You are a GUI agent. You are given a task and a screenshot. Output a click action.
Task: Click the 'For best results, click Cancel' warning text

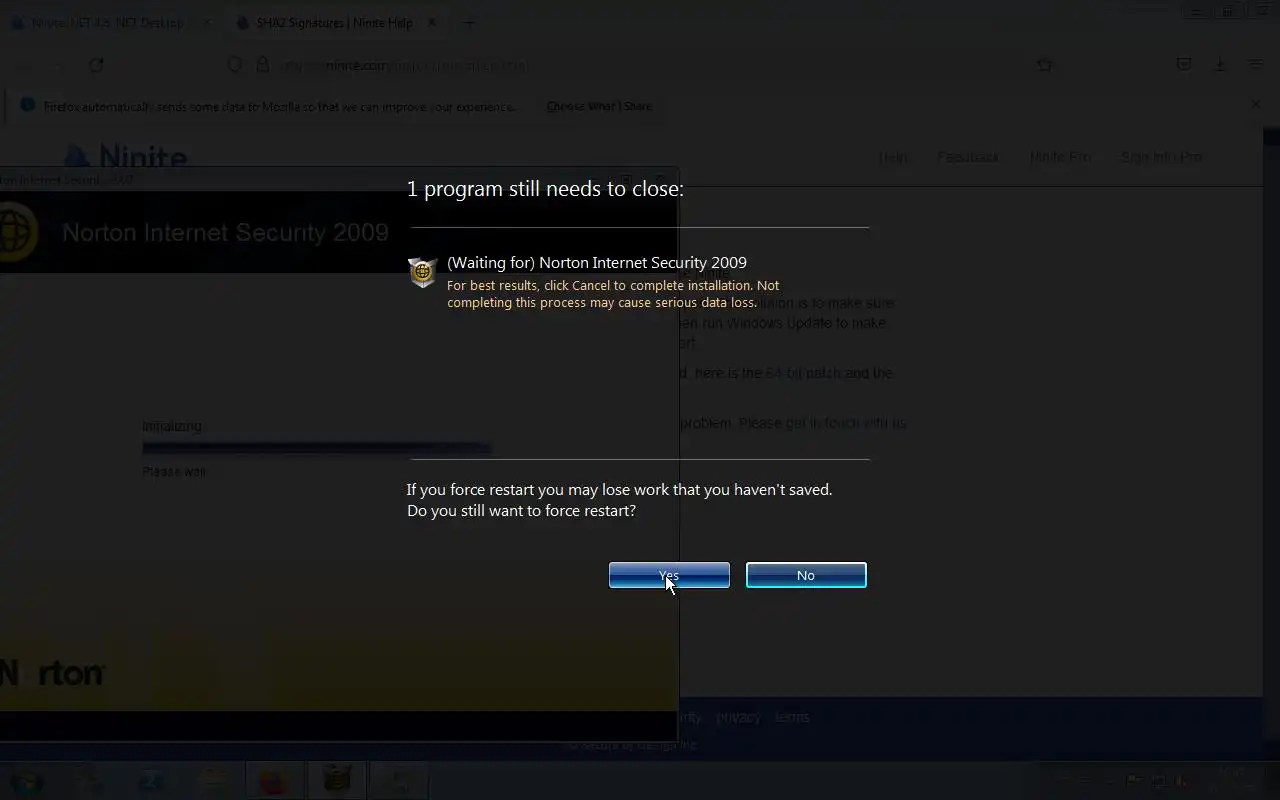(613, 294)
